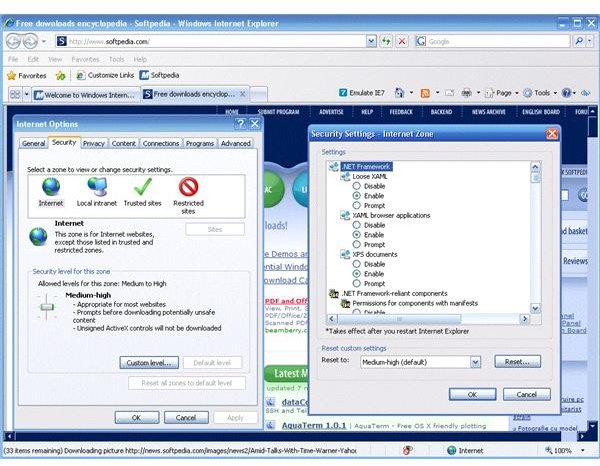
Task: Click the settings list scroll down arrow
Action: coord(535,308)
